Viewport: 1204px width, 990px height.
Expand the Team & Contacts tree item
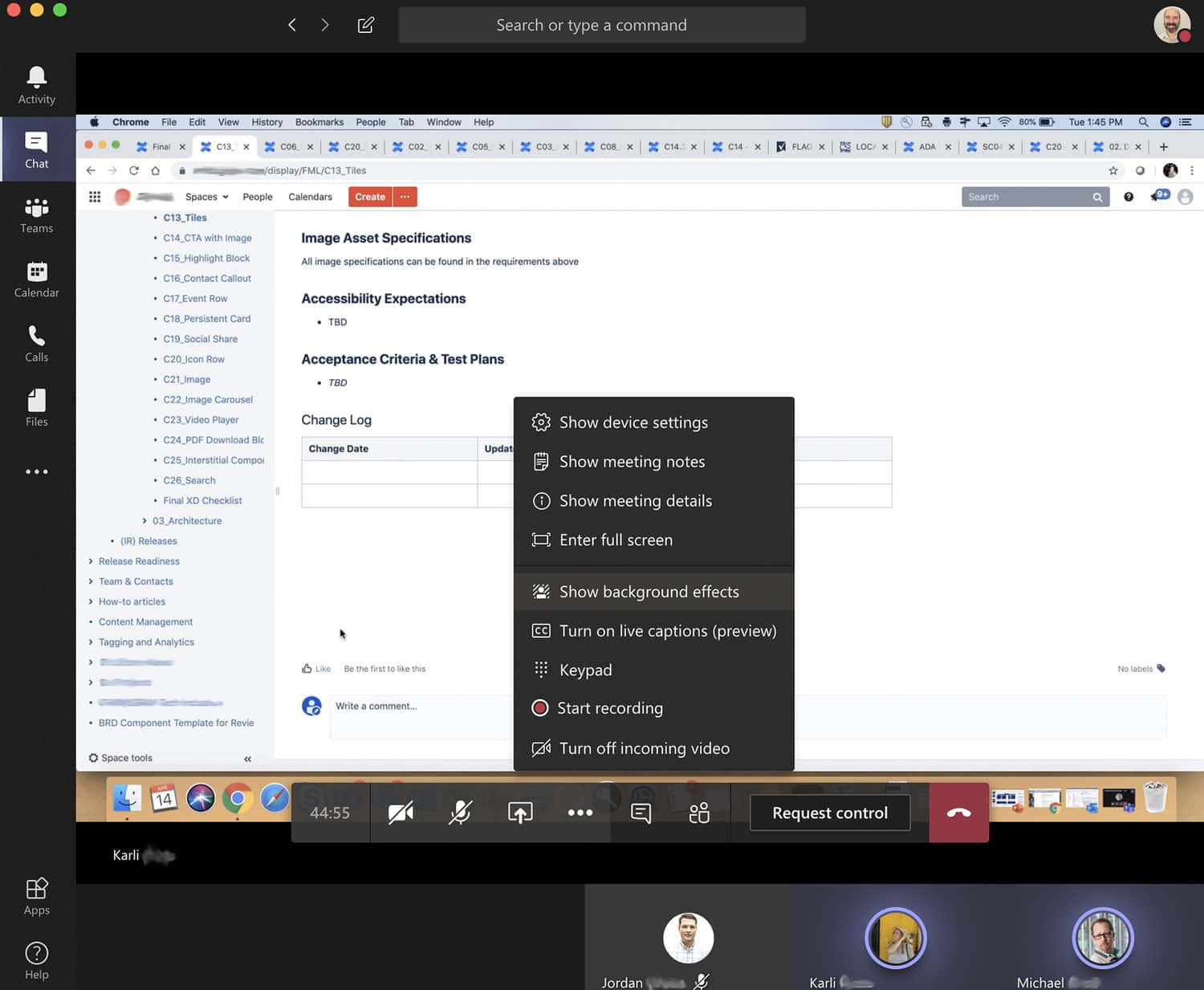tap(91, 581)
